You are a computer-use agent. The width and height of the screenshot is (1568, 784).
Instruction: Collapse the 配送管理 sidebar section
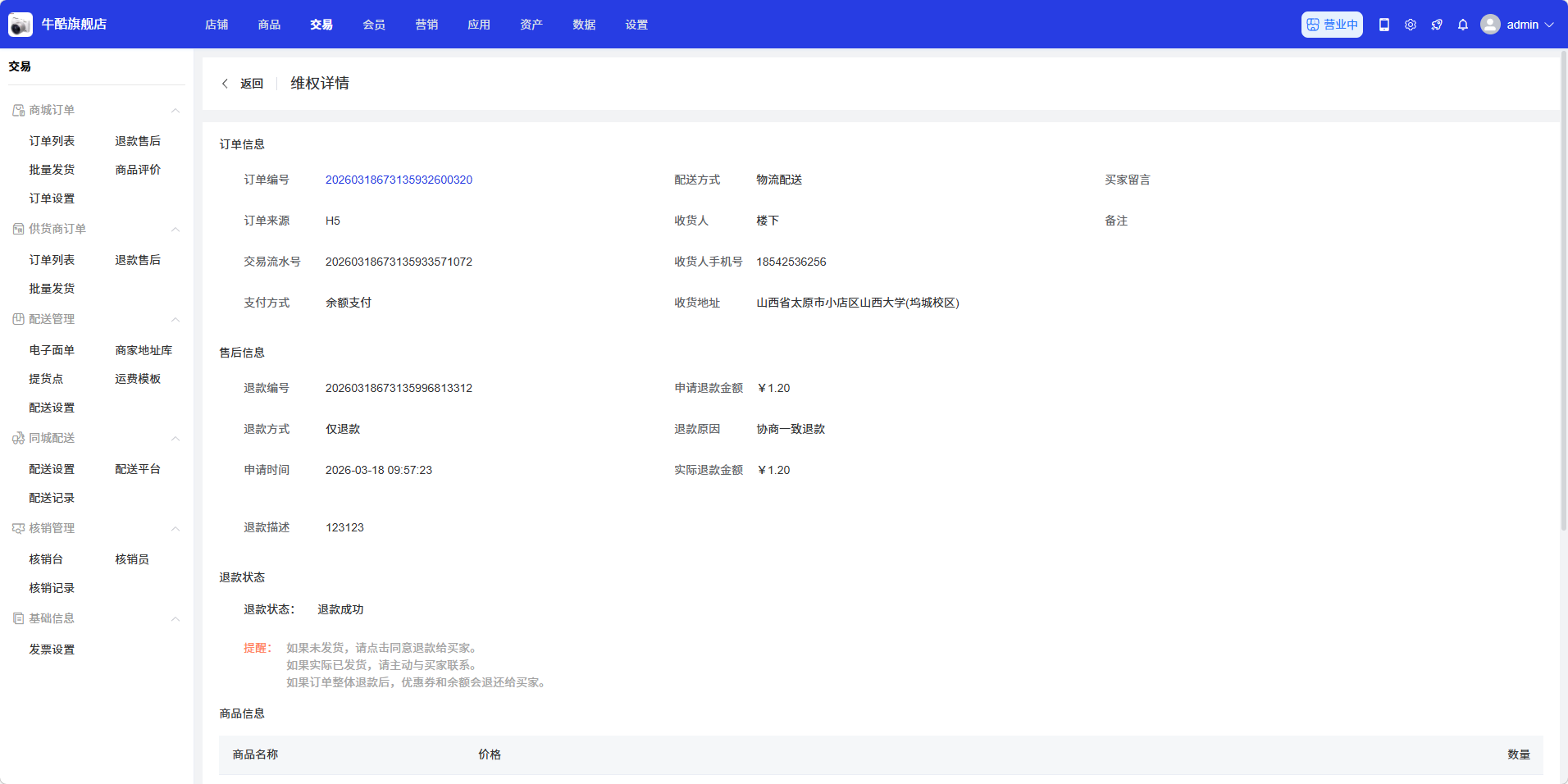[x=175, y=320]
